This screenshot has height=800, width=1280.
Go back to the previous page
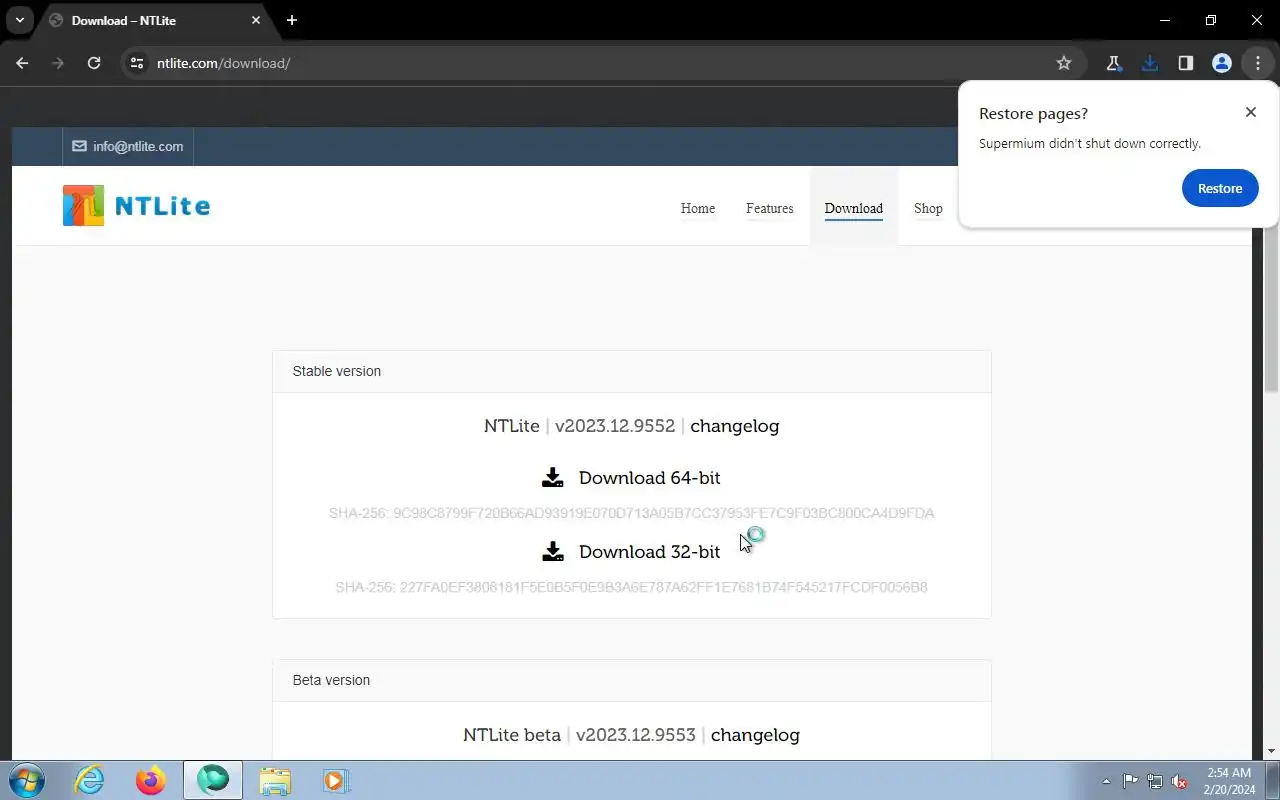(22, 63)
